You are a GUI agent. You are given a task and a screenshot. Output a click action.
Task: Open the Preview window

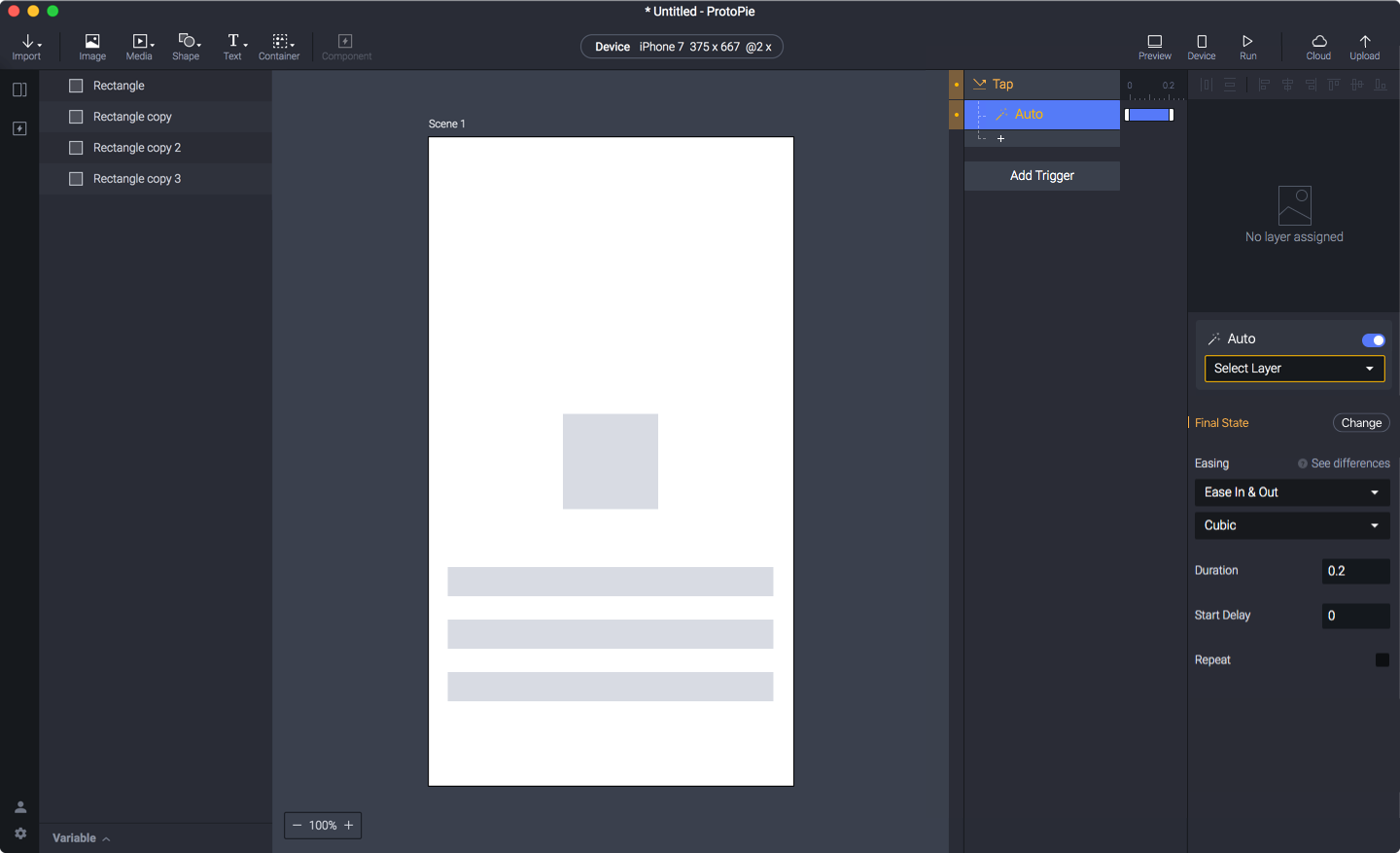[x=1155, y=46]
